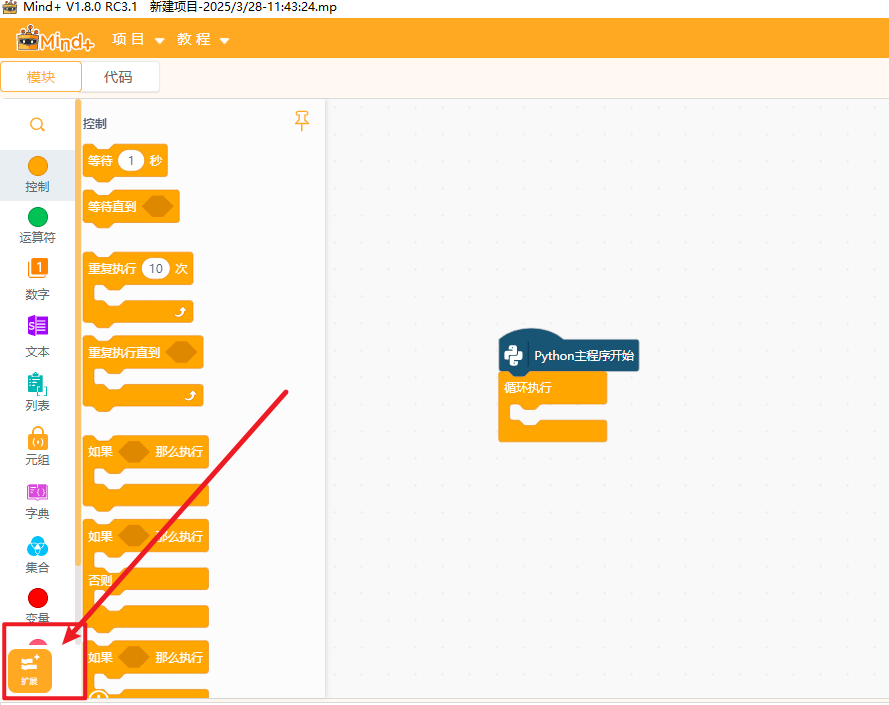Pin the block palette with pushpin icon

click(302, 121)
